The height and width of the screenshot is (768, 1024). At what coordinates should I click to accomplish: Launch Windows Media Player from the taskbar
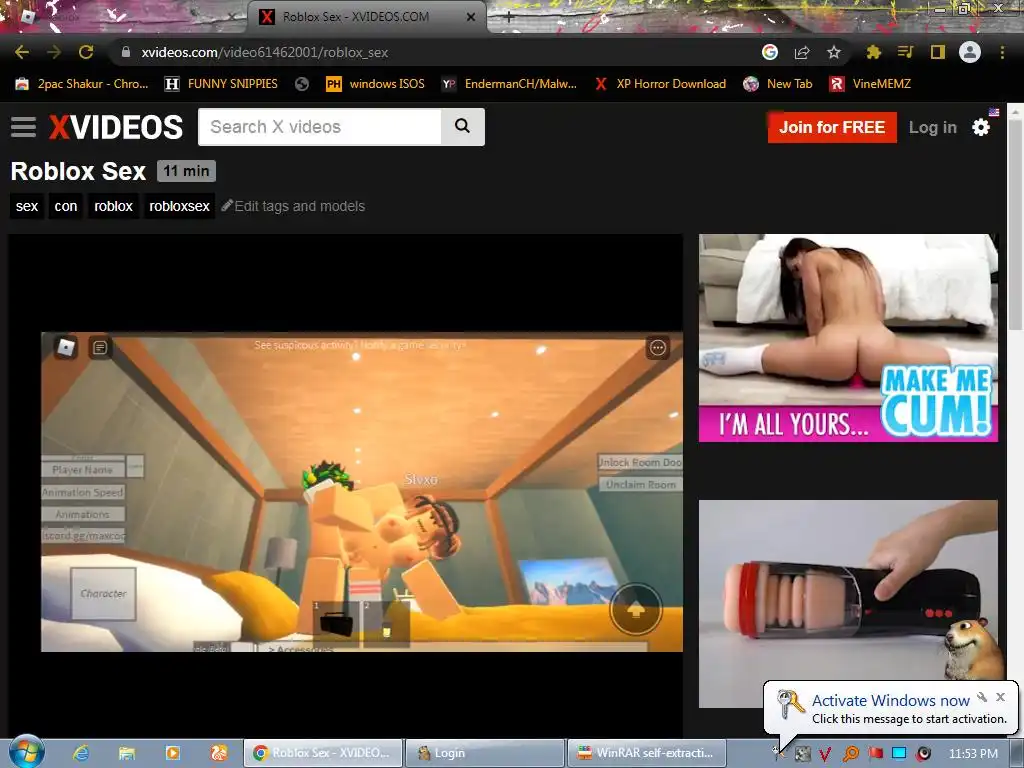pos(172,753)
